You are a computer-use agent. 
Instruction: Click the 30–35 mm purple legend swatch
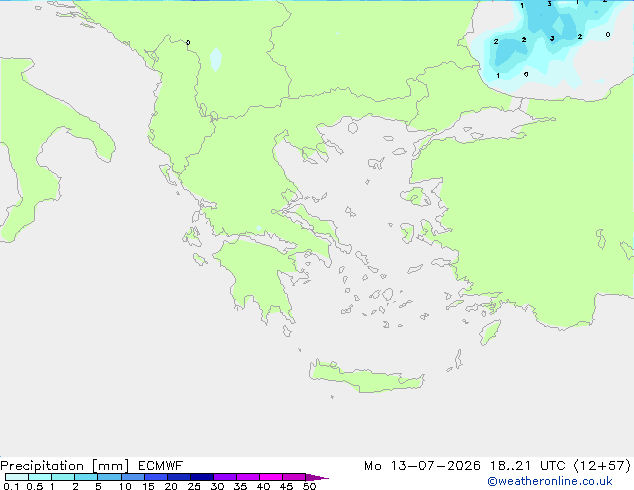tap(225, 477)
